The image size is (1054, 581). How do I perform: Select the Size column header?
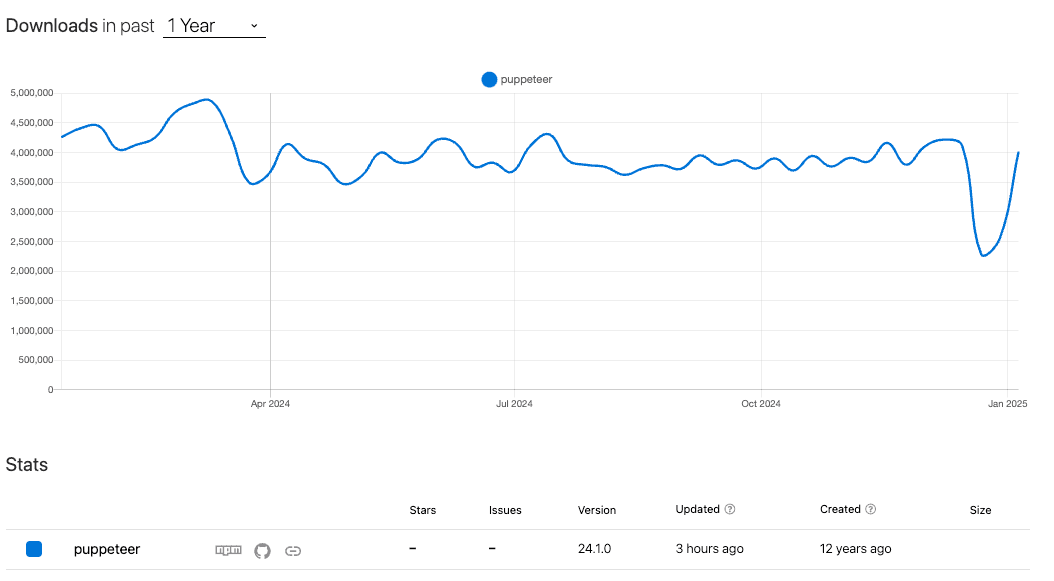pos(980,510)
